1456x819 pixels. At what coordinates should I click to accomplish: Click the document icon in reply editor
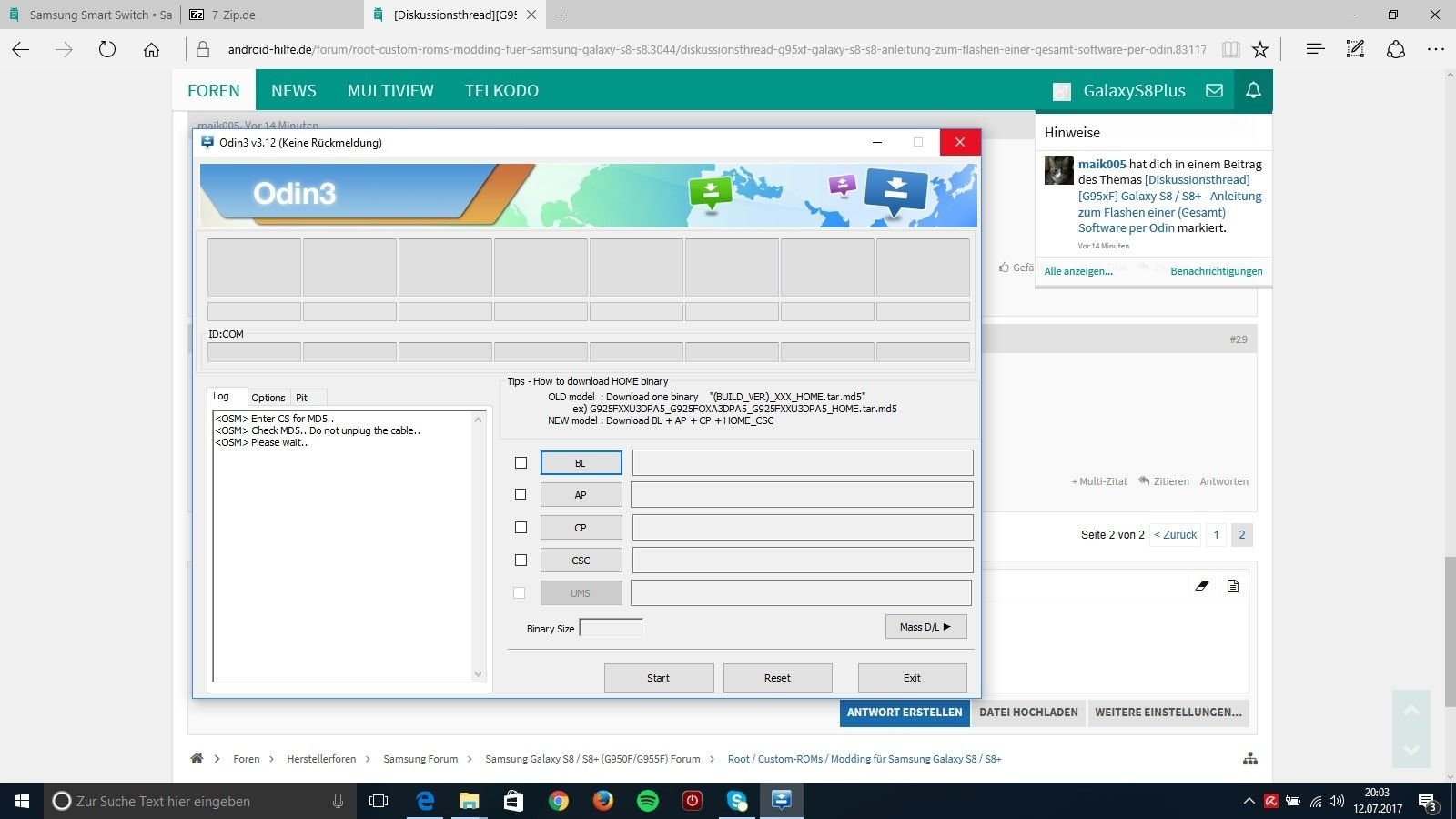pyautogui.click(x=1233, y=586)
